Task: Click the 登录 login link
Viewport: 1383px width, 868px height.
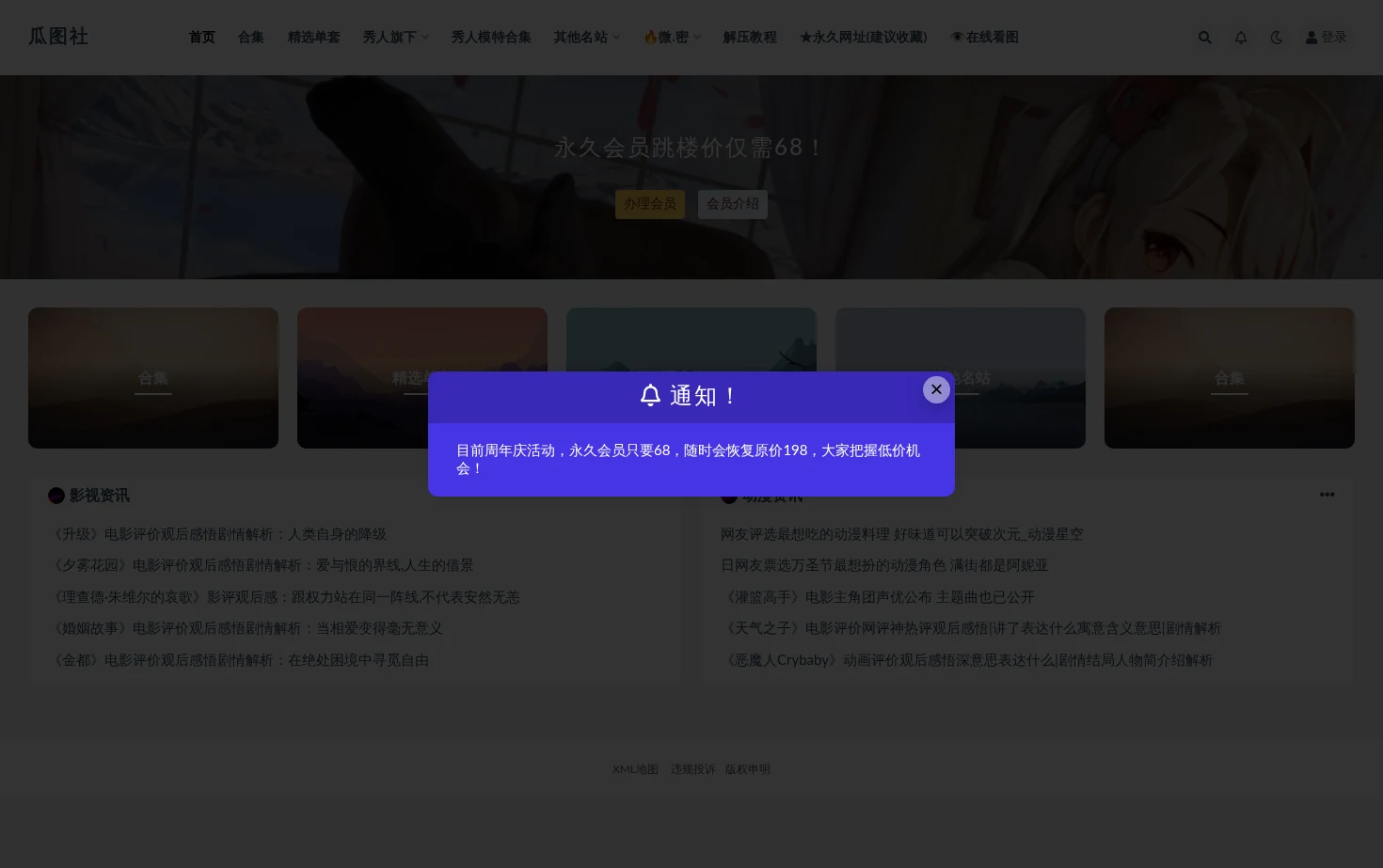Action: (x=1327, y=38)
